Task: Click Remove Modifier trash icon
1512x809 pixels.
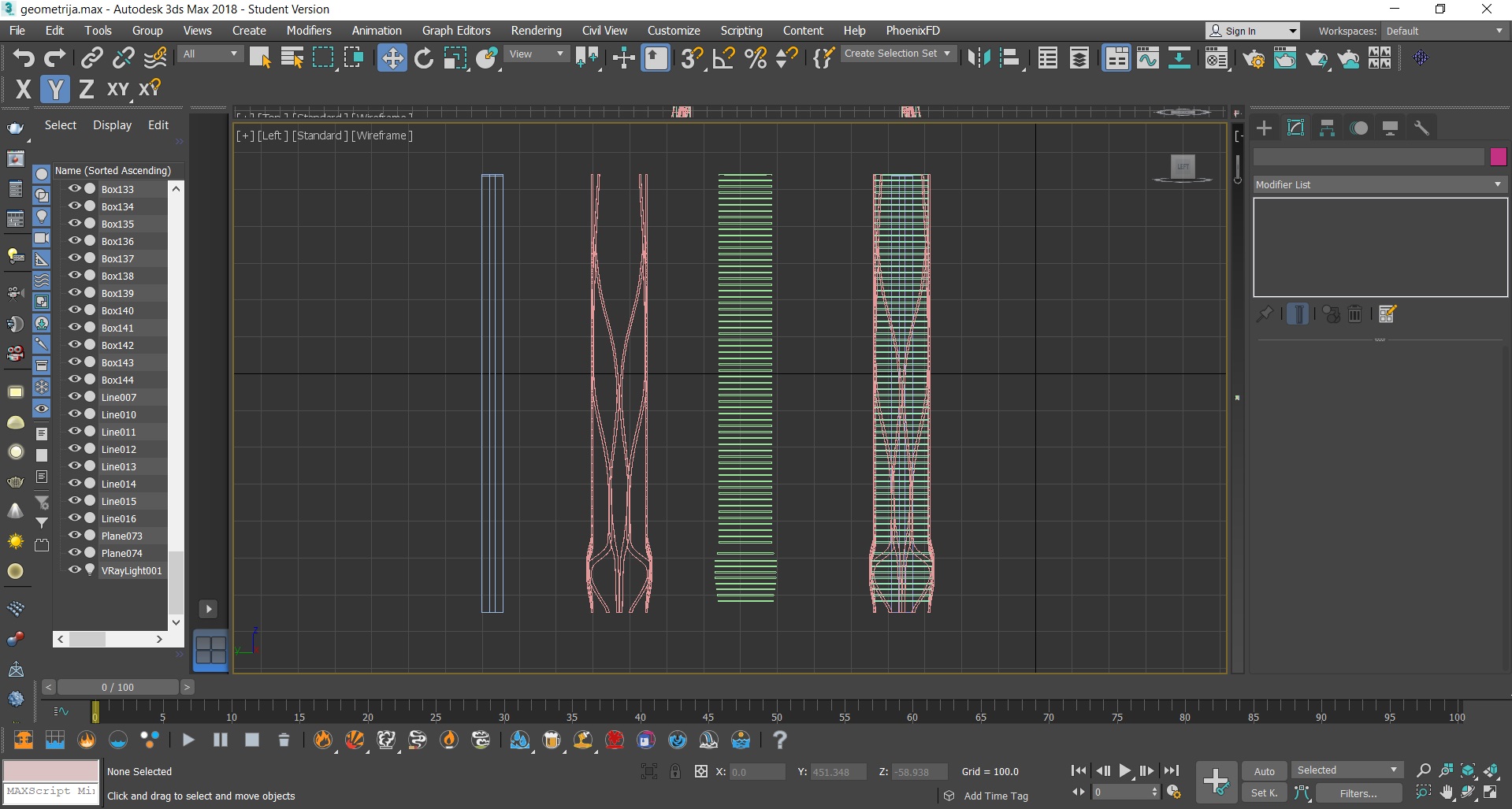Action: pos(1355,314)
